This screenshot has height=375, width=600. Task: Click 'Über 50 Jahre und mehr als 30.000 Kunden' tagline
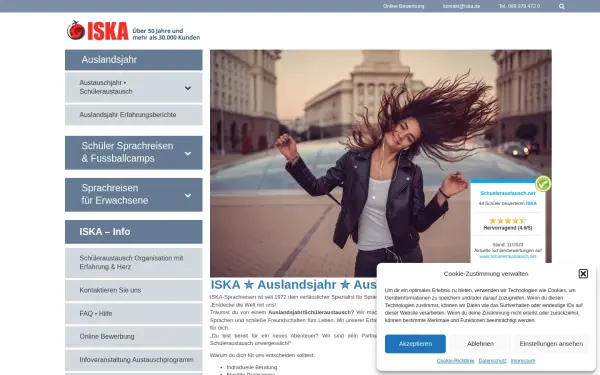click(166, 34)
